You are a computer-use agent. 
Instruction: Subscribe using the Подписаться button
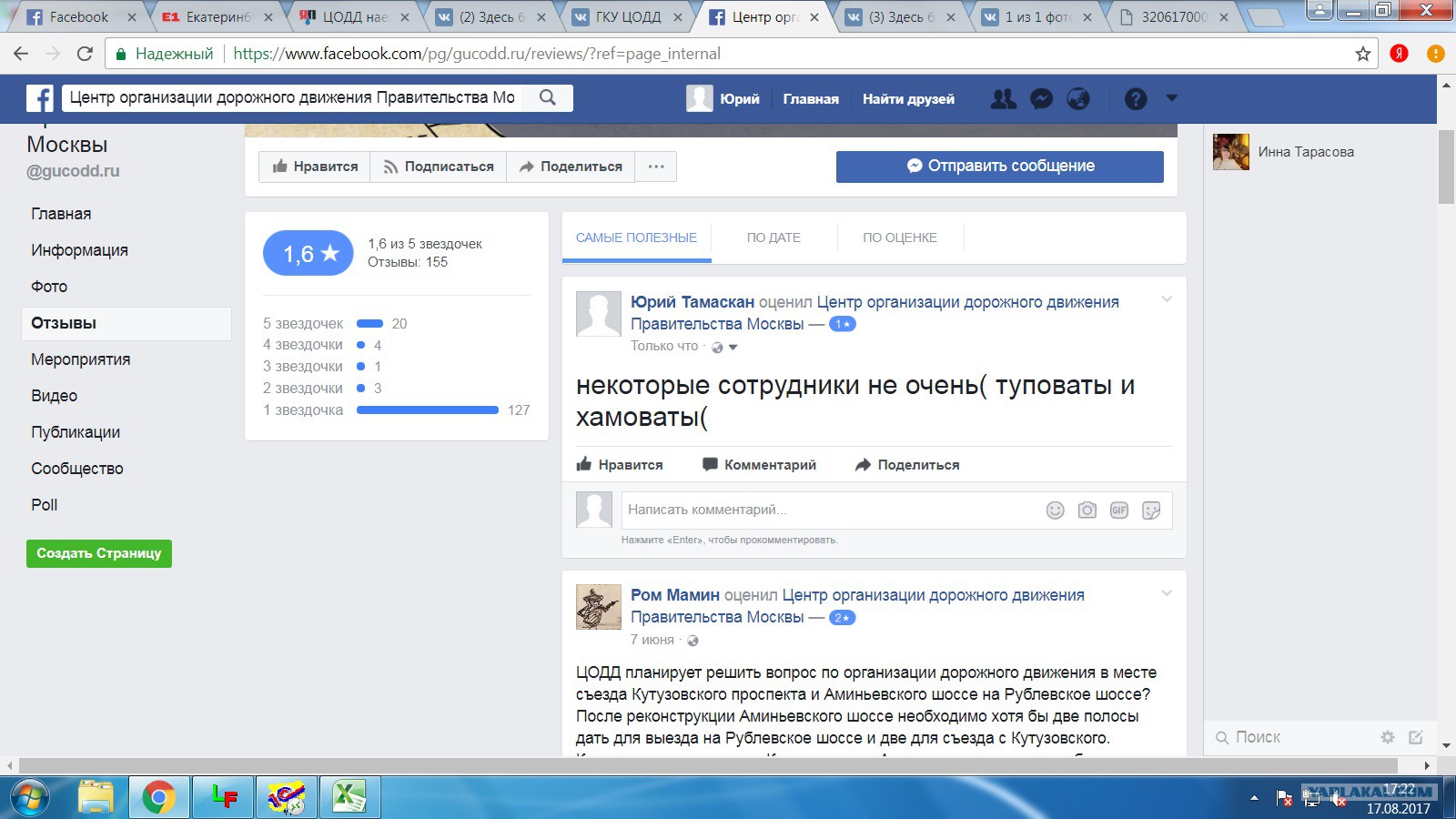[x=439, y=167]
